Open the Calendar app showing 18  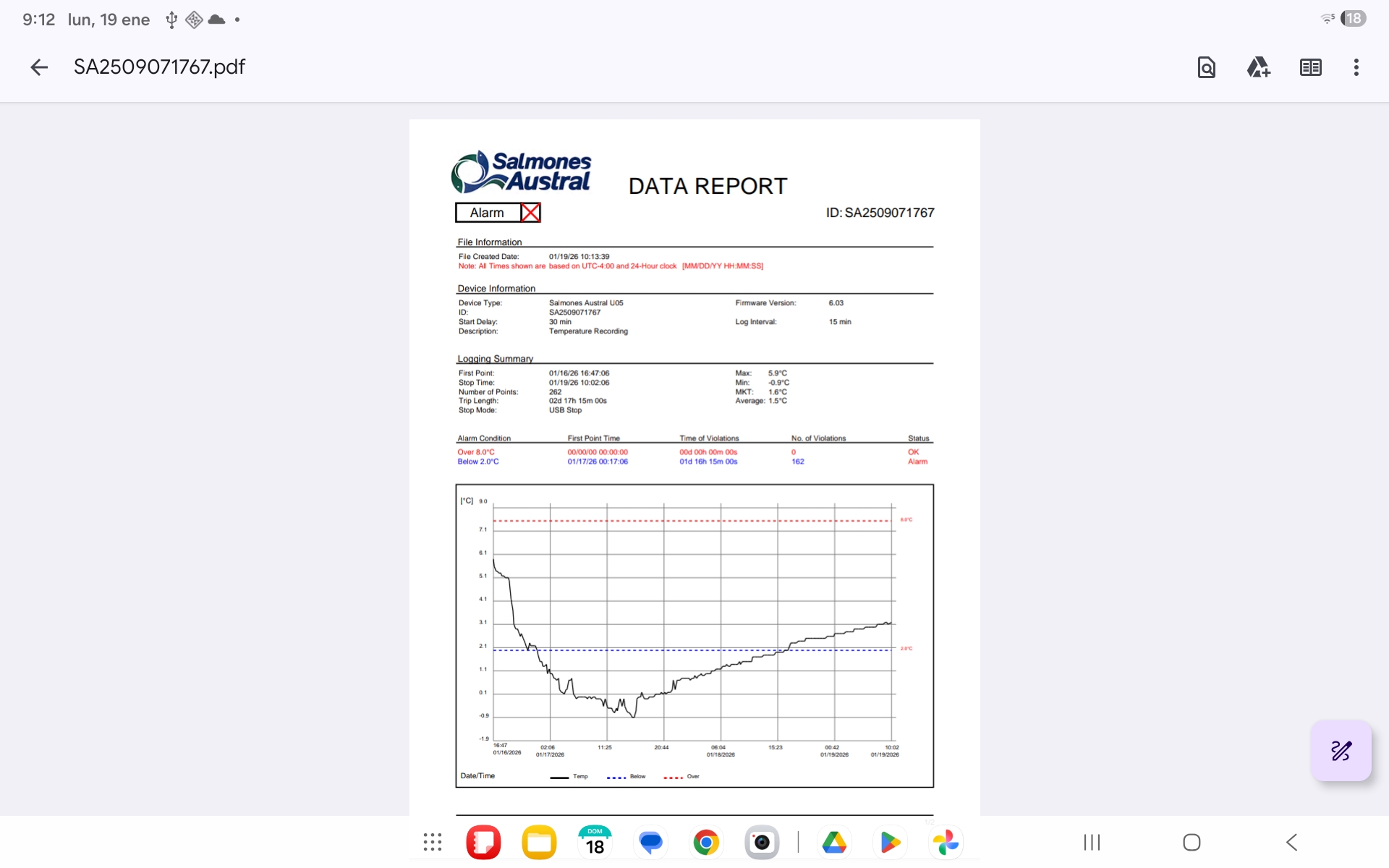tap(595, 842)
